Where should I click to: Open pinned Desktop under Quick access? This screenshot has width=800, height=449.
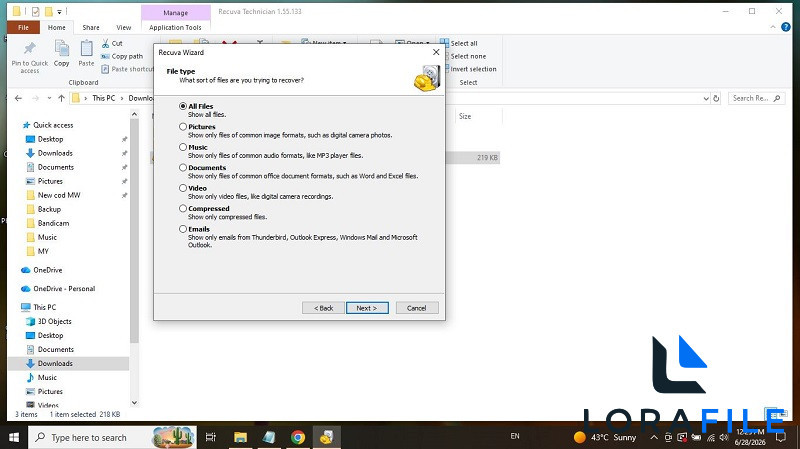[51, 139]
